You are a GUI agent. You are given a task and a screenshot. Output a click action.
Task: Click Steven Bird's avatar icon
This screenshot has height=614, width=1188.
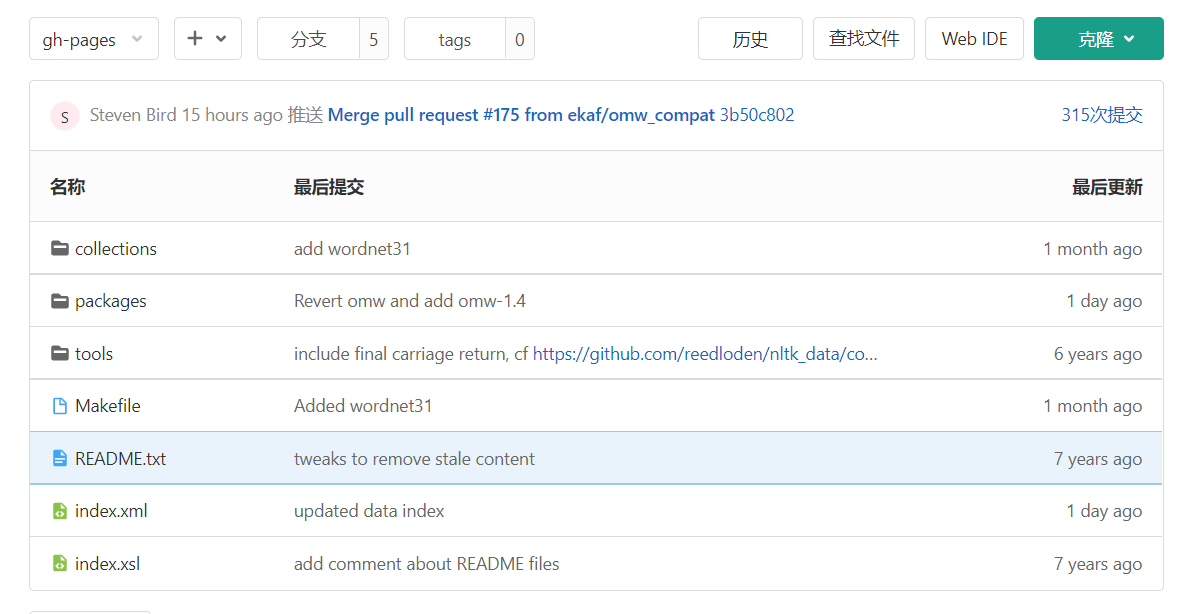64,116
